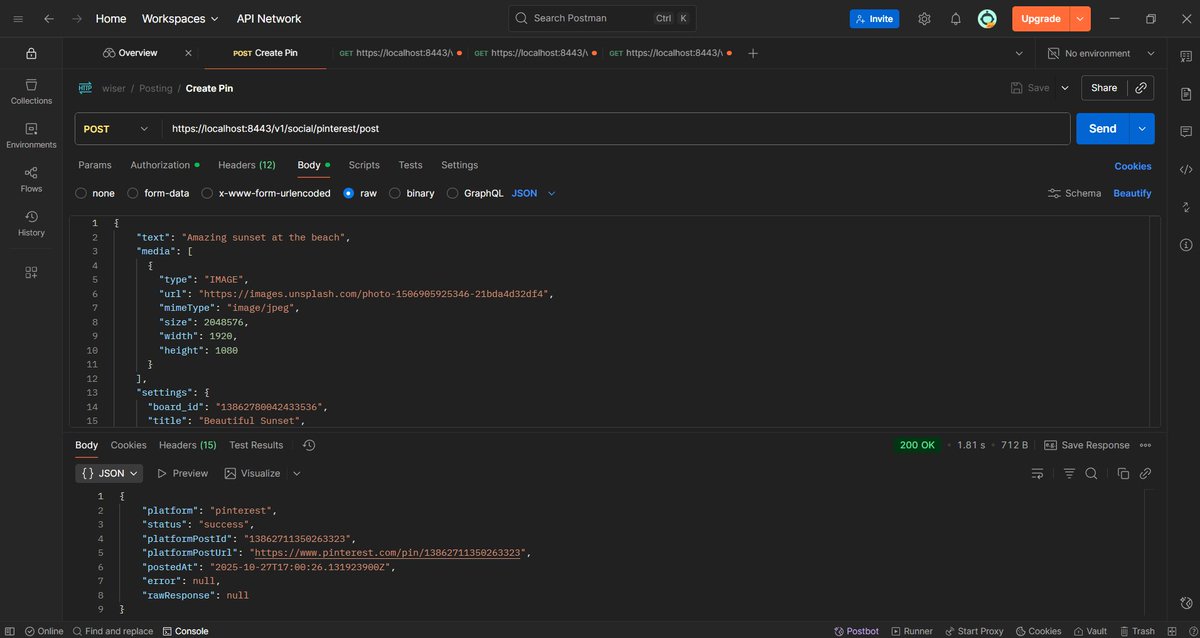The image size is (1200, 638).
Task: Open Collections in the left sidebar
Action: pos(31,92)
